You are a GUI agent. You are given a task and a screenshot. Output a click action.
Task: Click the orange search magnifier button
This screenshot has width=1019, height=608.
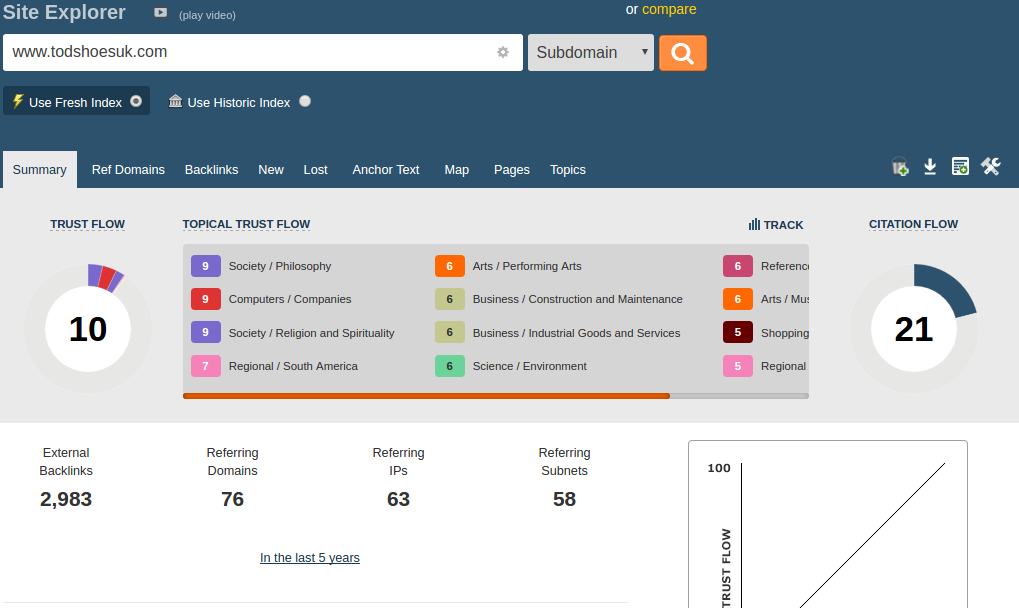[x=682, y=53]
